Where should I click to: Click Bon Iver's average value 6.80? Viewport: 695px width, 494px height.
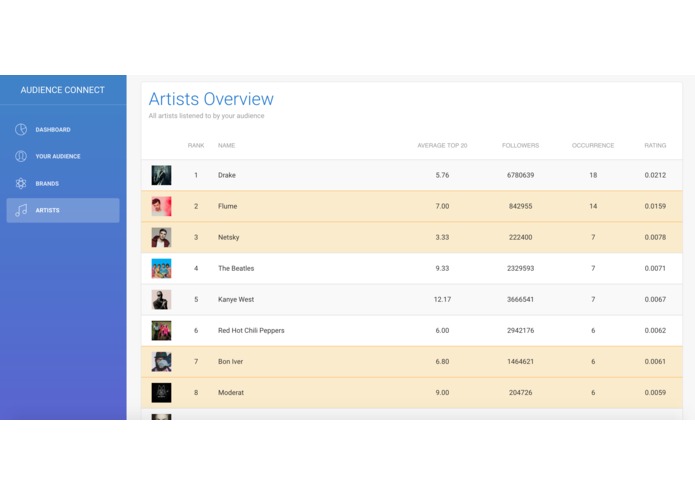coord(442,362)
